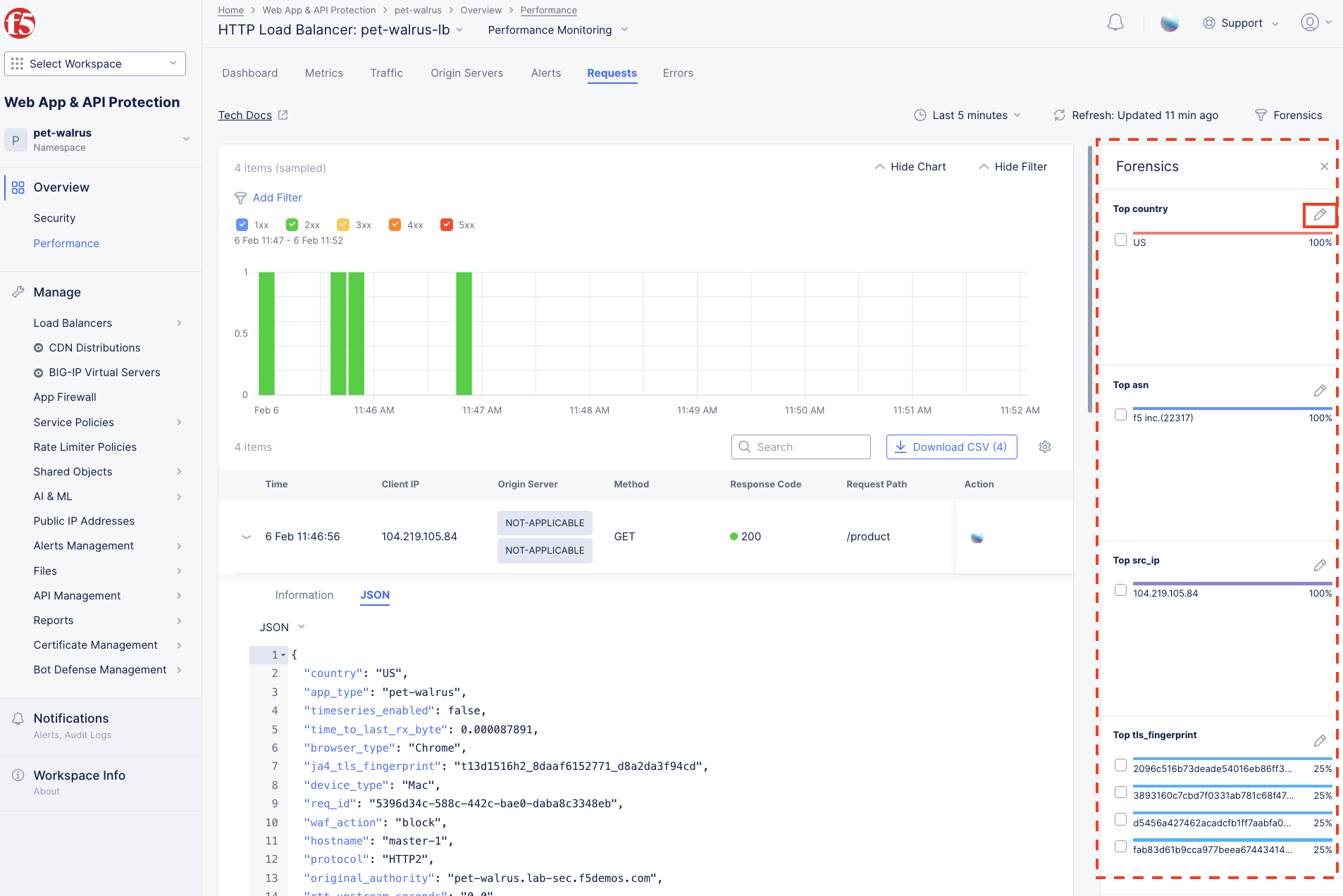Click the Forensics filter icon button

click(x=1288, y=116)
